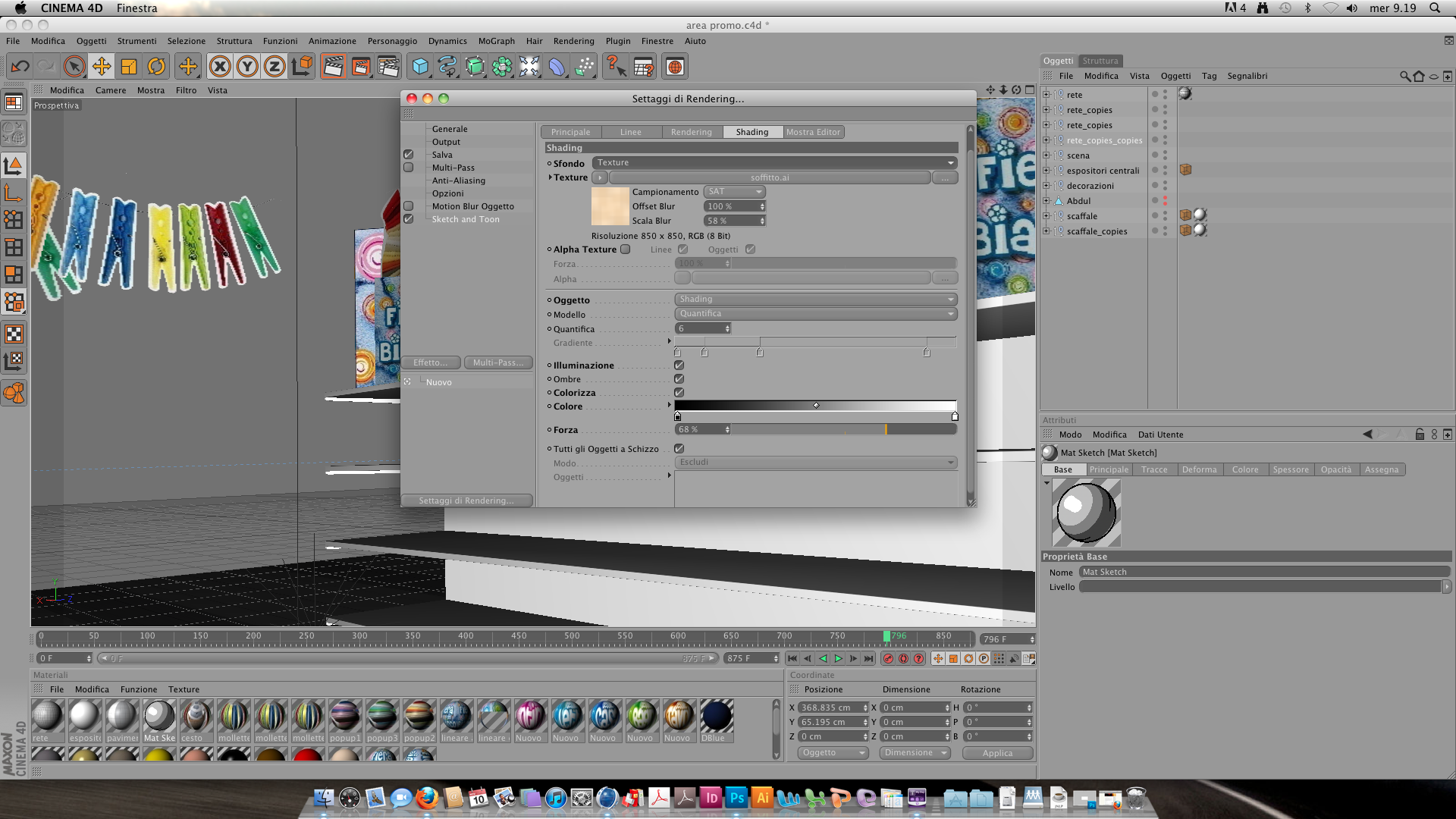Open the MoGraph menu

pos(496,41)
